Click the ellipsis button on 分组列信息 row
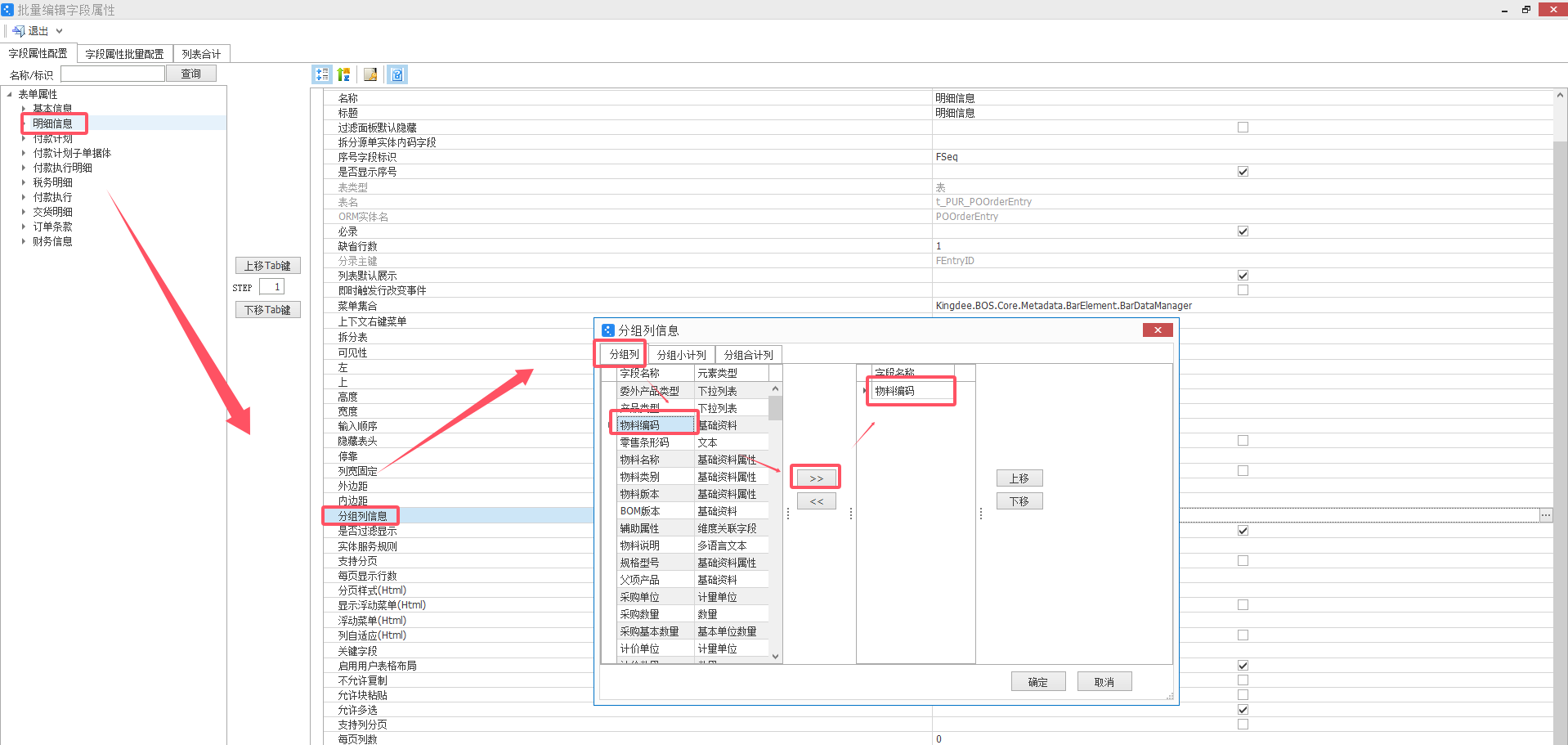The height and width of the screenshot is (745, 1568). pyautogui.click(x=1545, y=515)
